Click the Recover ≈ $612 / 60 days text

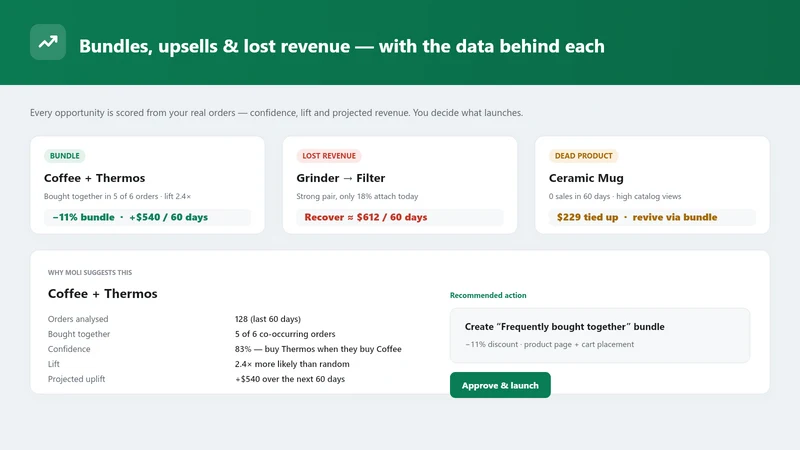tap(366, 217)
